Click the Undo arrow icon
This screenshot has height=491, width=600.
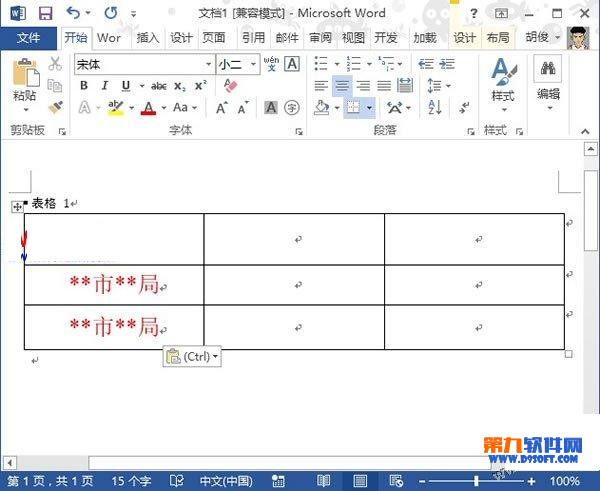[74, 13]
